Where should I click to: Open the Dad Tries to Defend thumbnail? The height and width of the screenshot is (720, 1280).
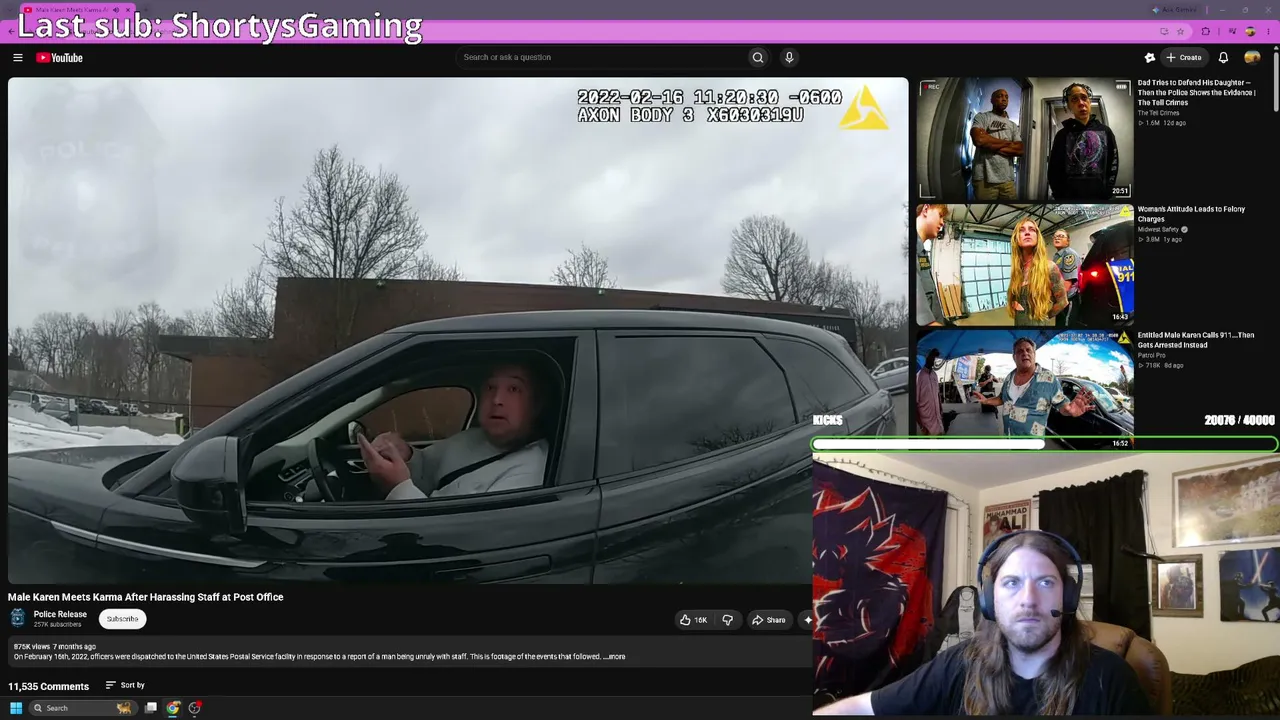point(1024,139)
